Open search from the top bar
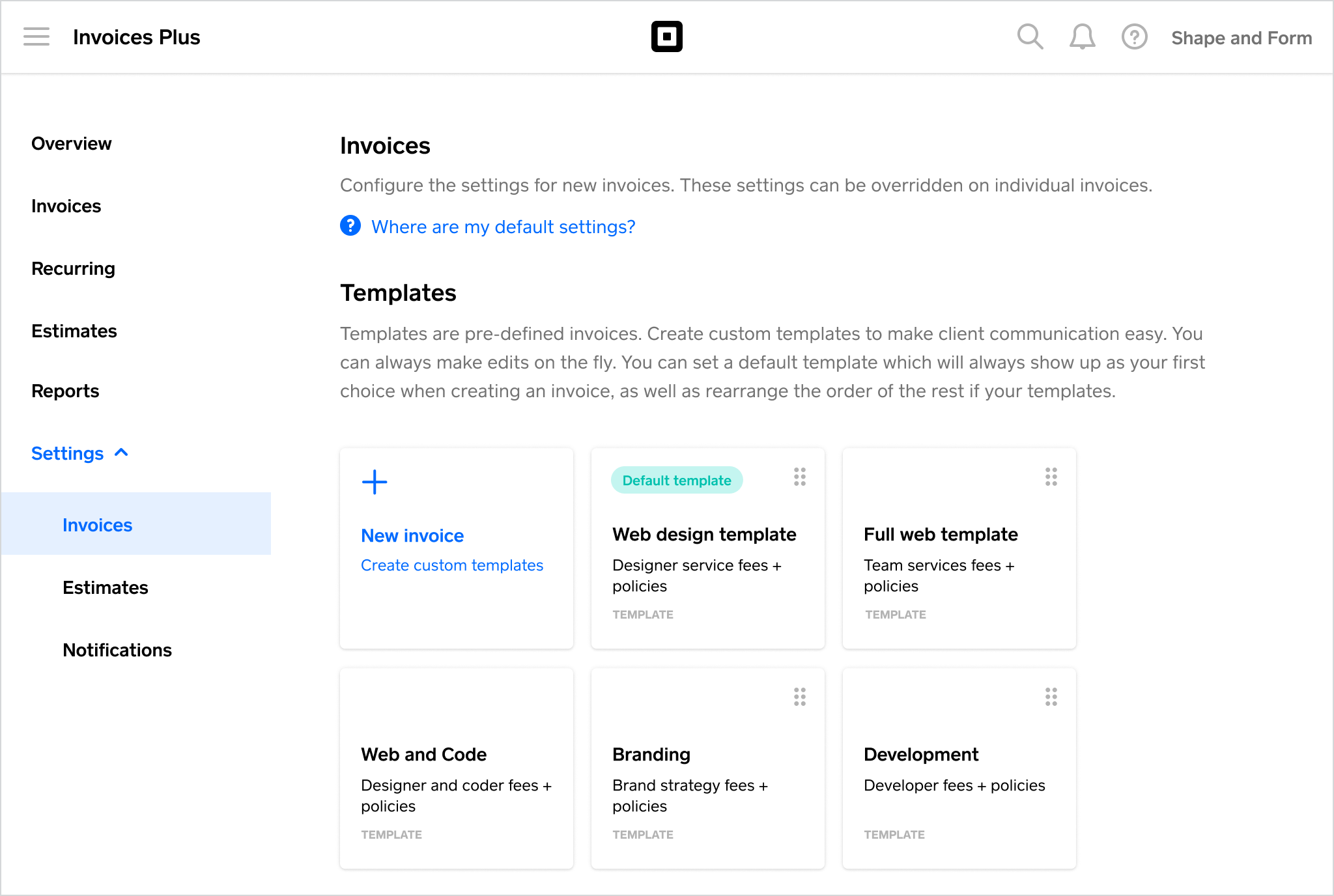 pos(1030,37)
